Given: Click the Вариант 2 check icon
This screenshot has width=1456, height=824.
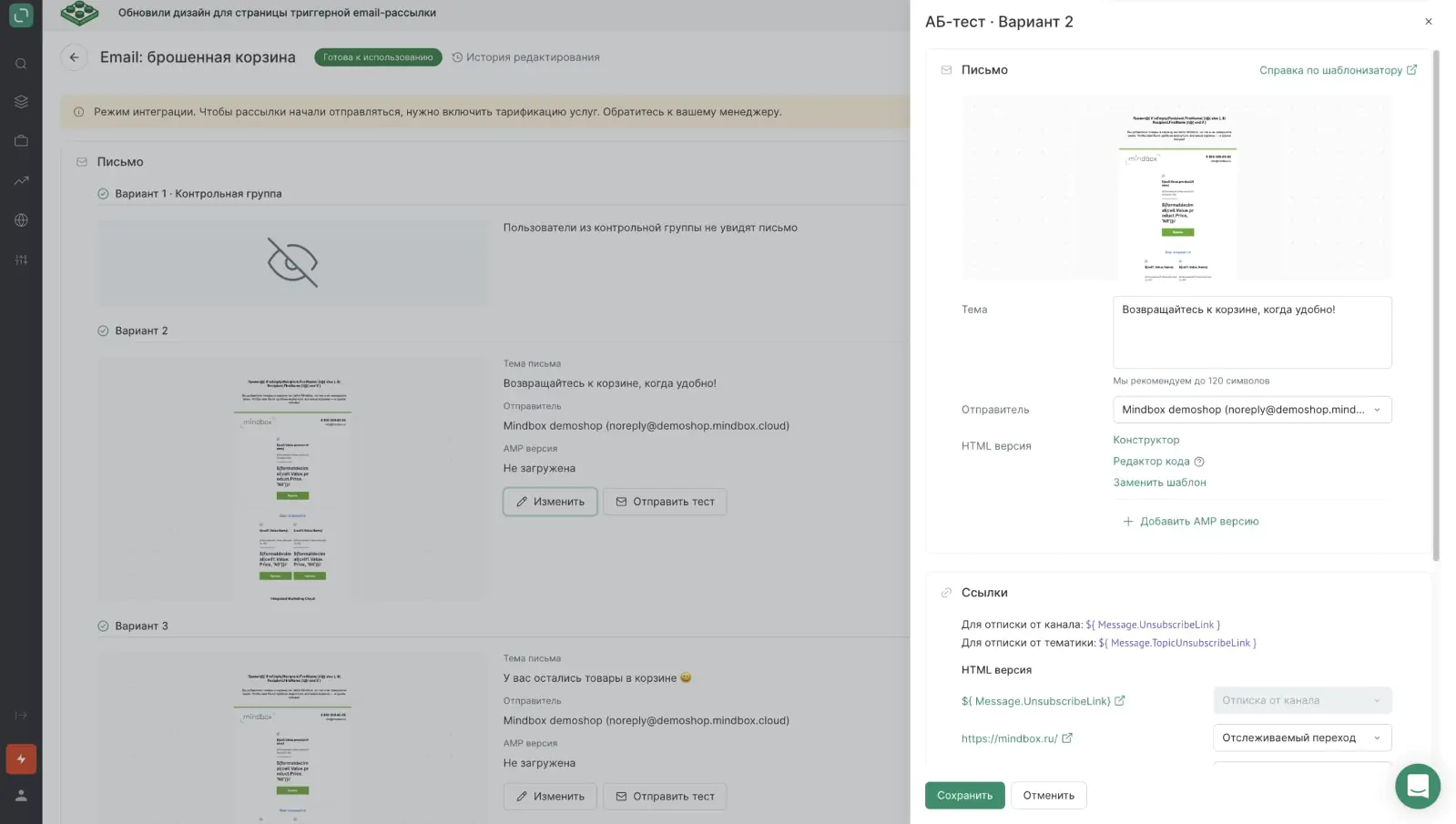Looking at the screenshot, I should 103,331.
